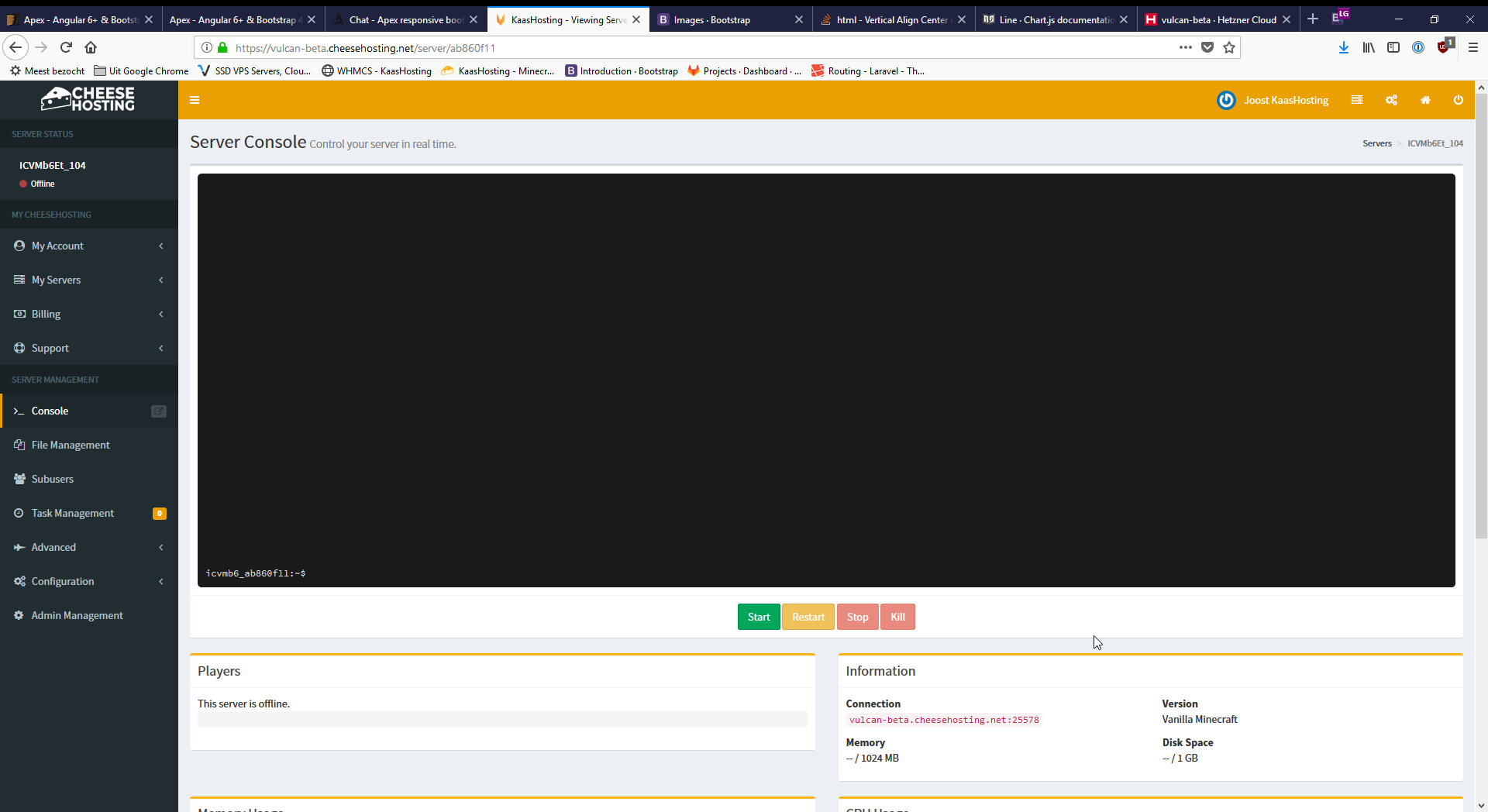Screen dimensions: 1488x812
Task: Open File Management page
Action: (x=71, y=445)
